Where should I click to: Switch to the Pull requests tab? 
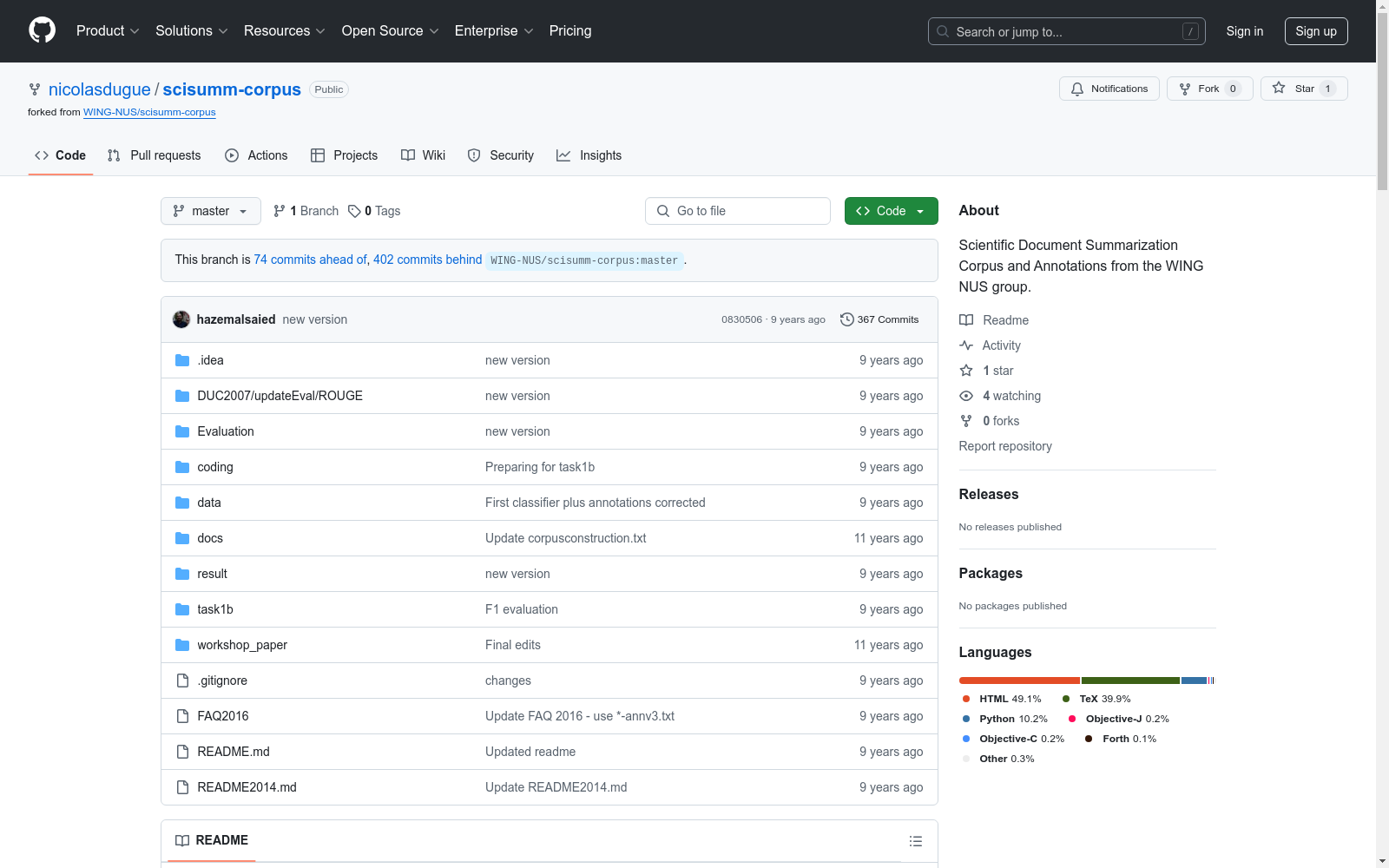pyautogui.click(x=155, y=155)
